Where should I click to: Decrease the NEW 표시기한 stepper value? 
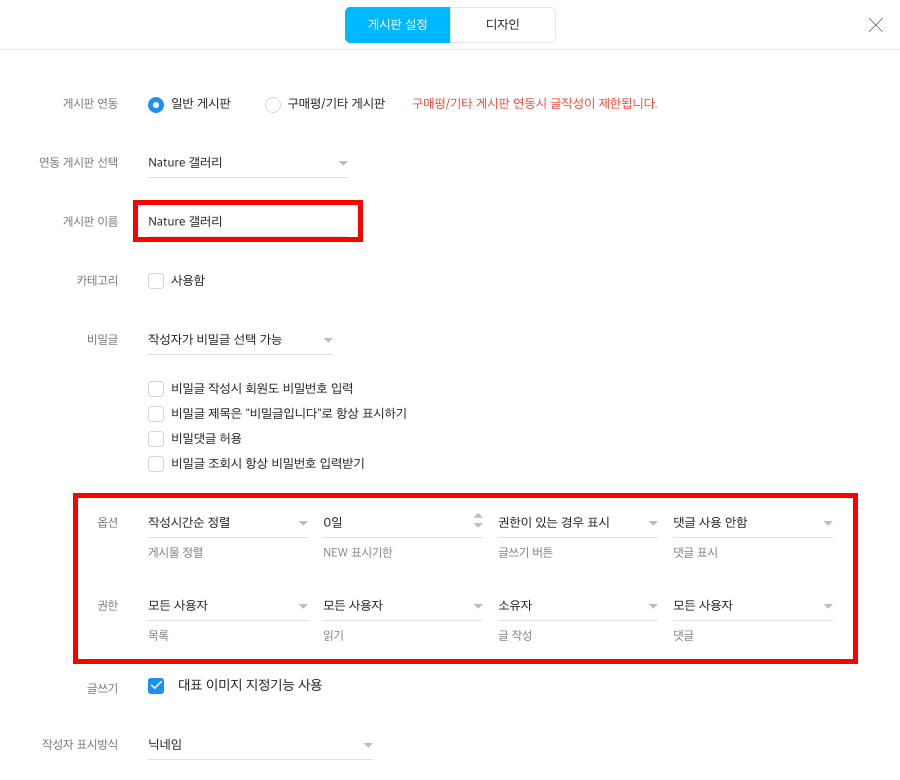coord(478,525)
